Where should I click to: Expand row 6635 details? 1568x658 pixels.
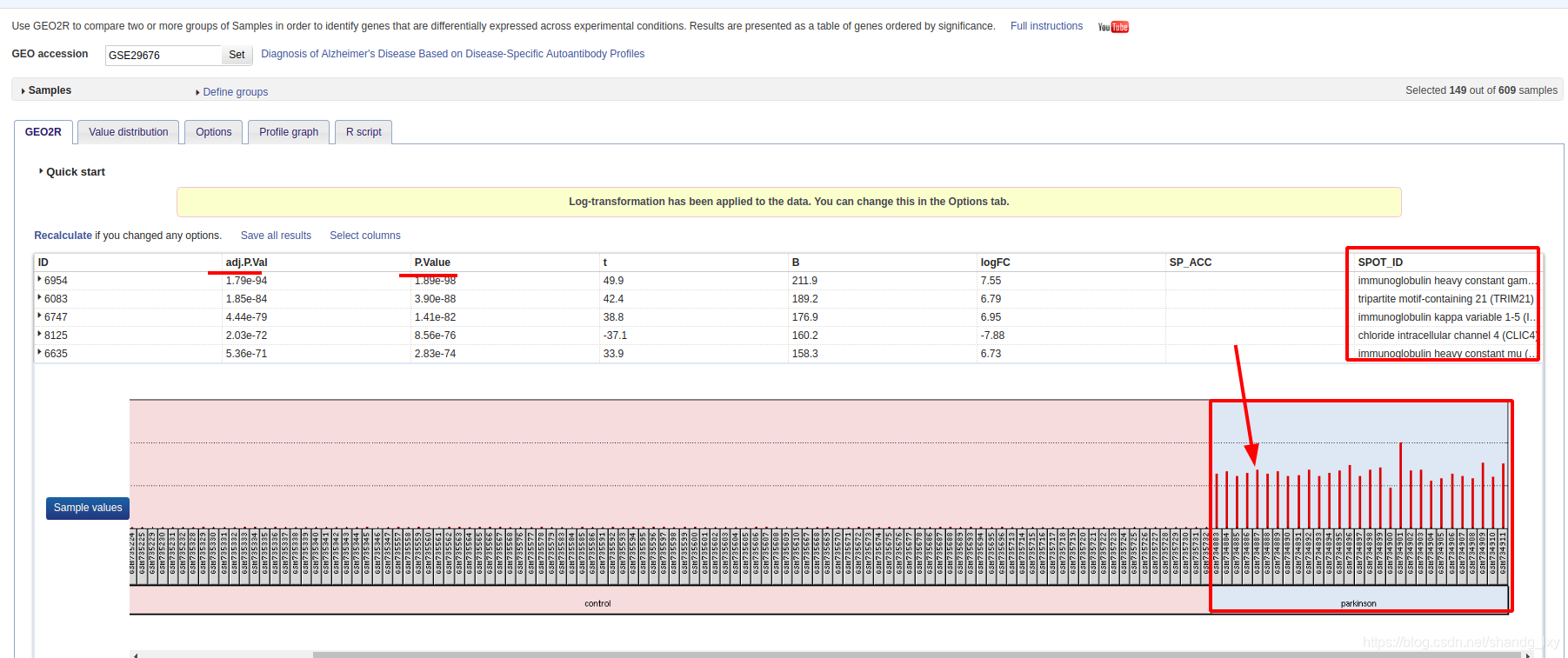pyautogui.click(x=40, y=353)
